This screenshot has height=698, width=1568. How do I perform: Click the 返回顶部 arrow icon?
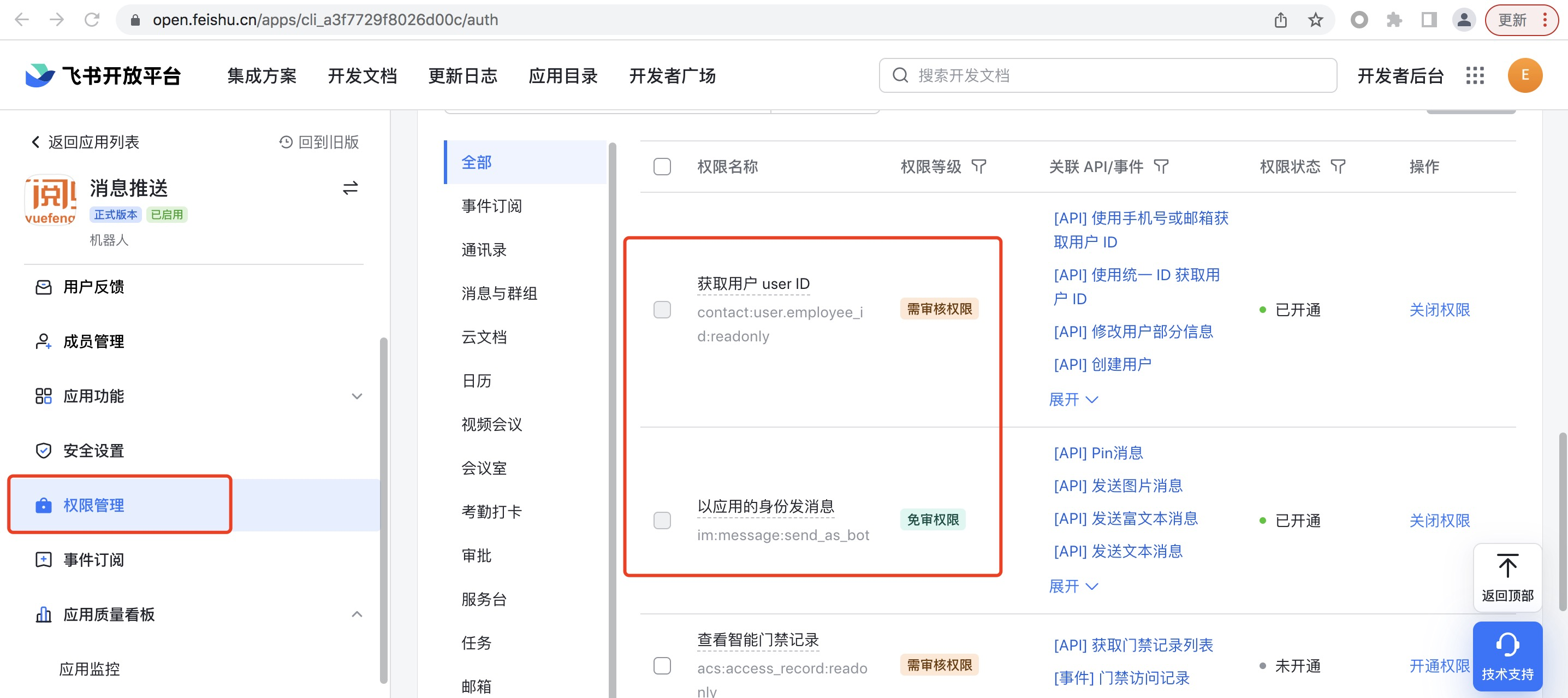tap(1507, 566)
